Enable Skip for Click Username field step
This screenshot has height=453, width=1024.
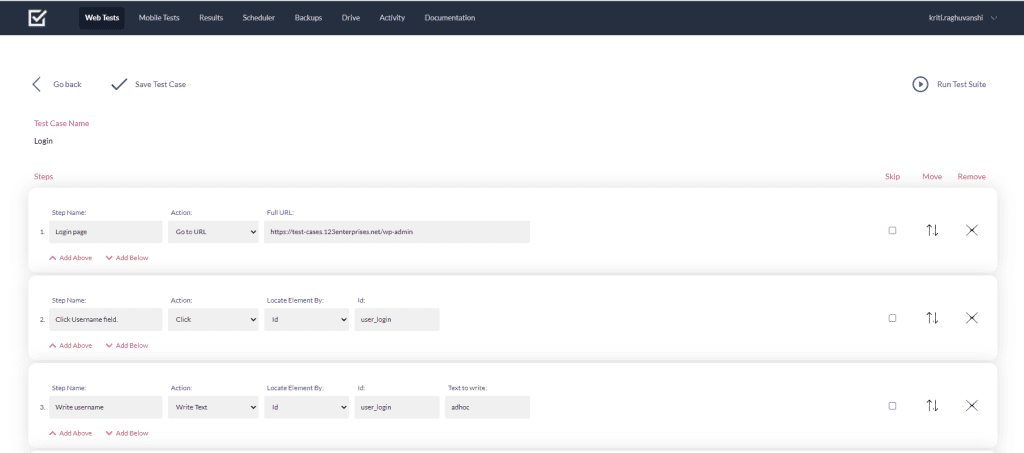[x=892, y=318]
